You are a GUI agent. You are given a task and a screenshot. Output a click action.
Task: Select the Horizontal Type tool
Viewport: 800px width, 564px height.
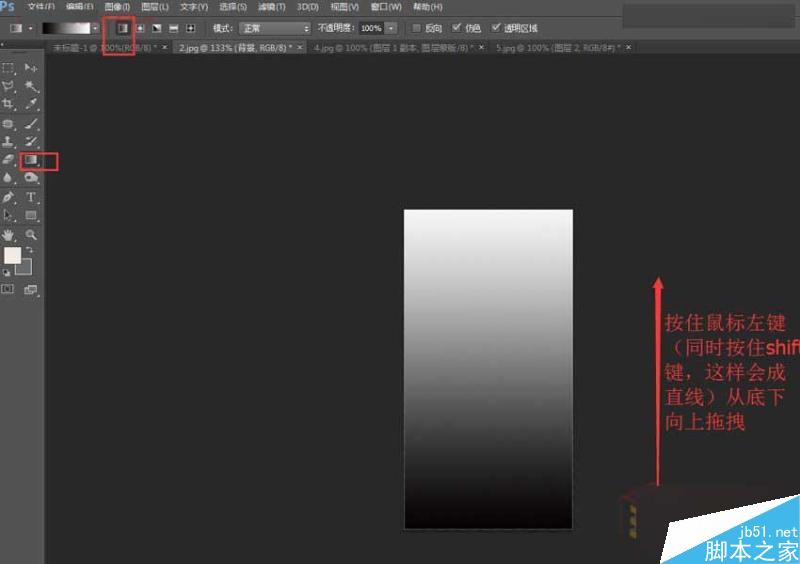click(31, 197)
